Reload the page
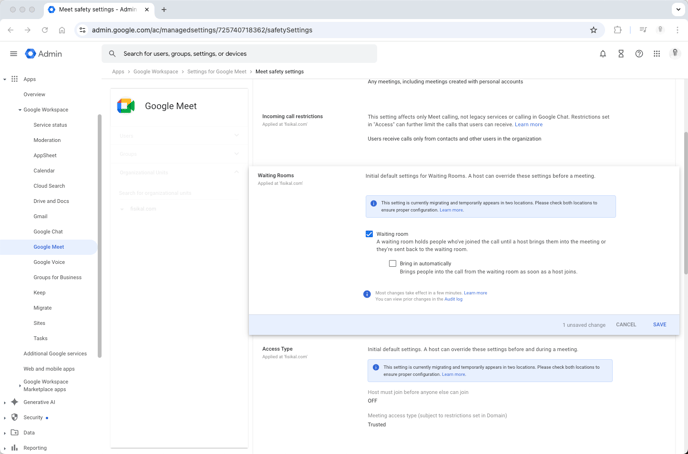688x454 pixels. tap(45, 30)
